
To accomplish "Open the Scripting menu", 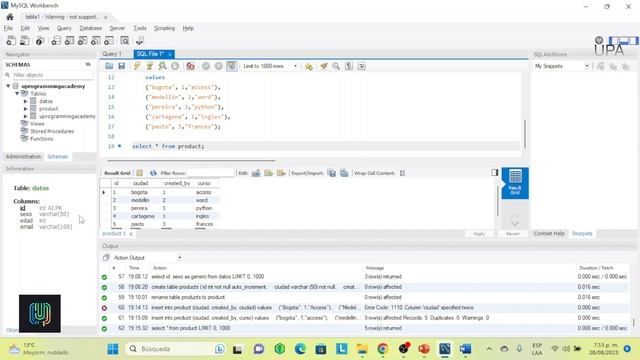I will [x=164, y=28].
